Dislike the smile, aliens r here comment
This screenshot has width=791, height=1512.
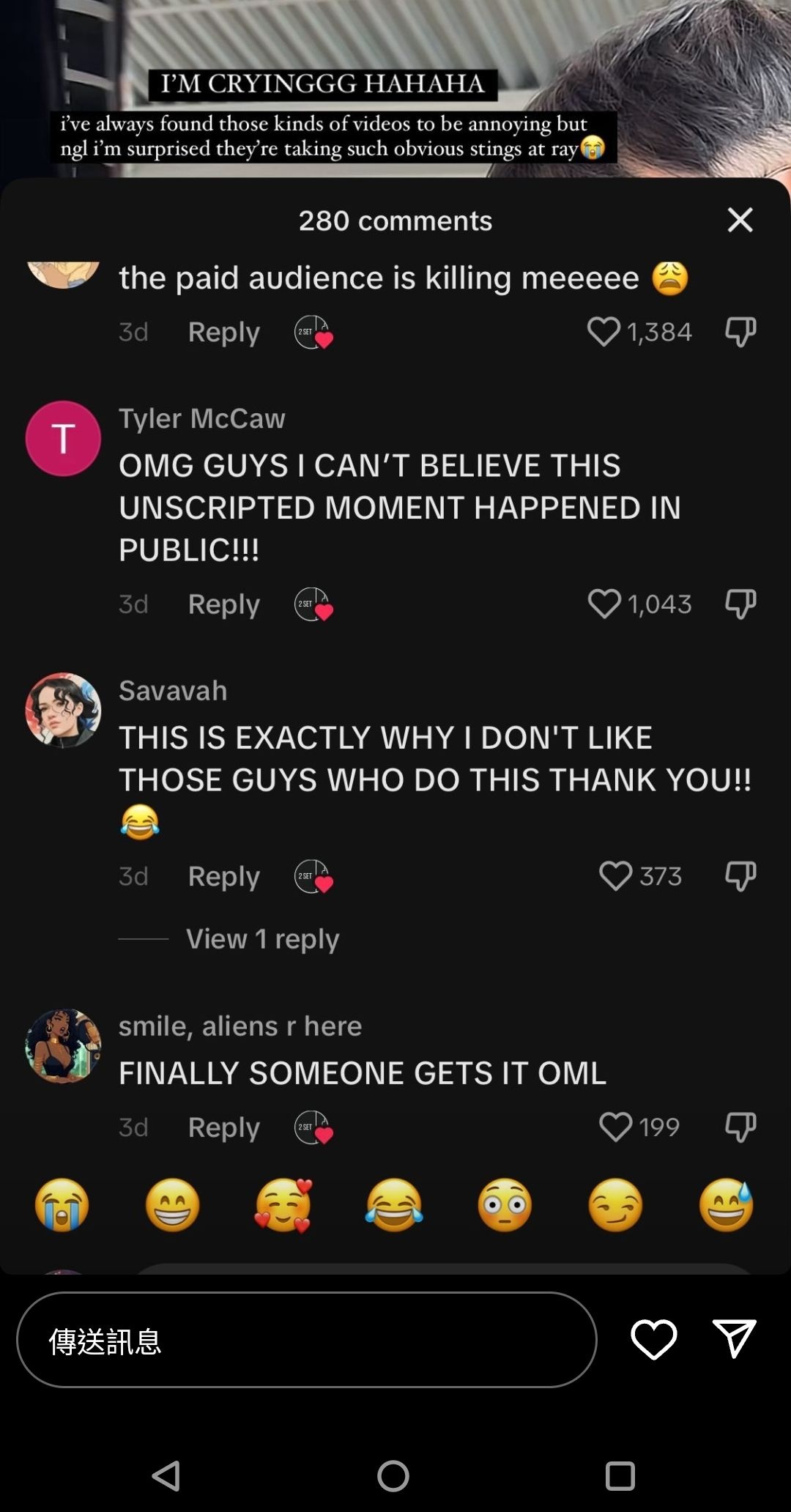(740, 1127)
